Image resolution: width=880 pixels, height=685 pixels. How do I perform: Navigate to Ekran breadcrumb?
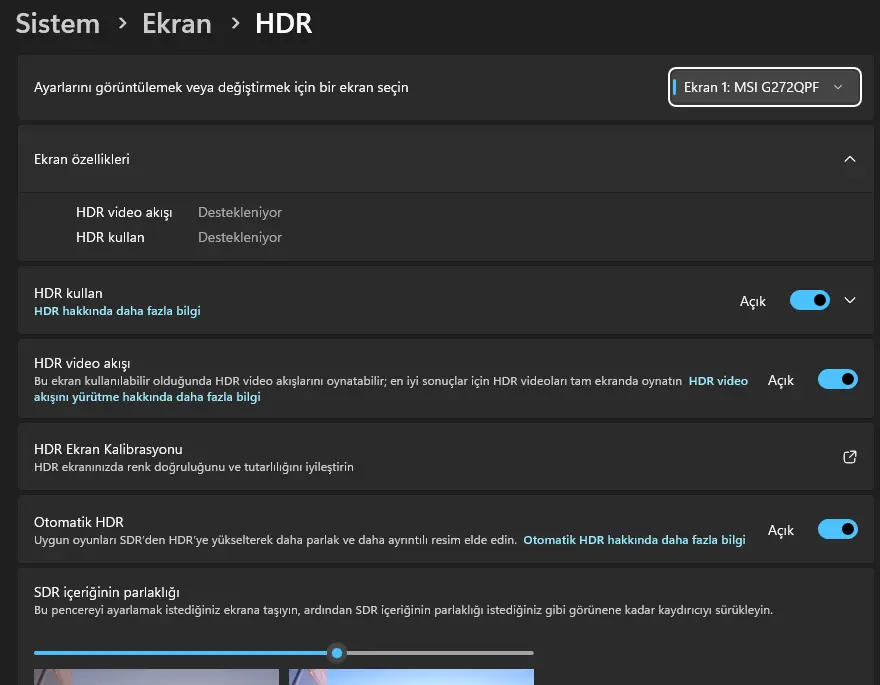[177, 24]
